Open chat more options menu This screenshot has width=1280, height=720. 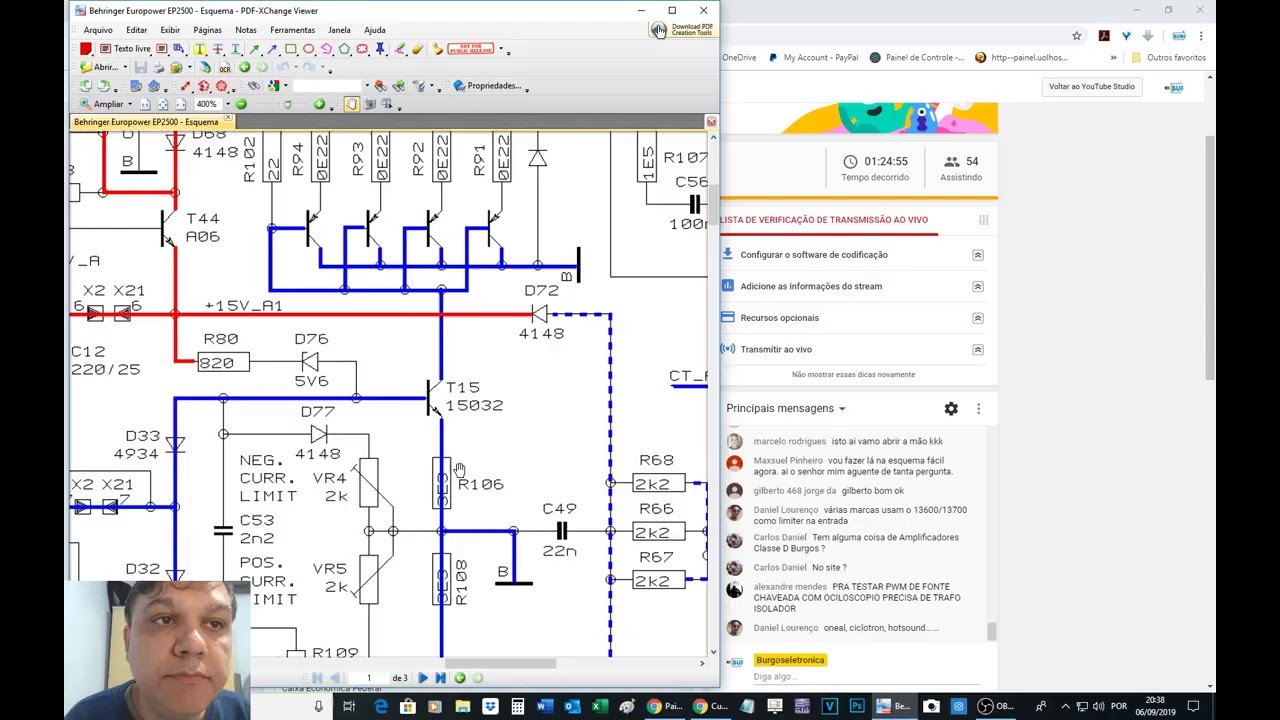point(978,408)
